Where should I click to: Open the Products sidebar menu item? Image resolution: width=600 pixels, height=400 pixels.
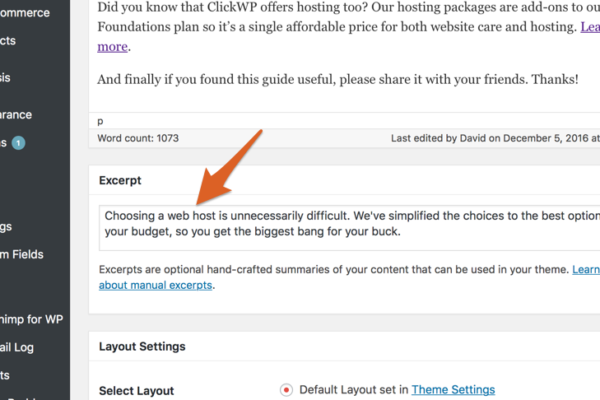[x=8, y=41]
